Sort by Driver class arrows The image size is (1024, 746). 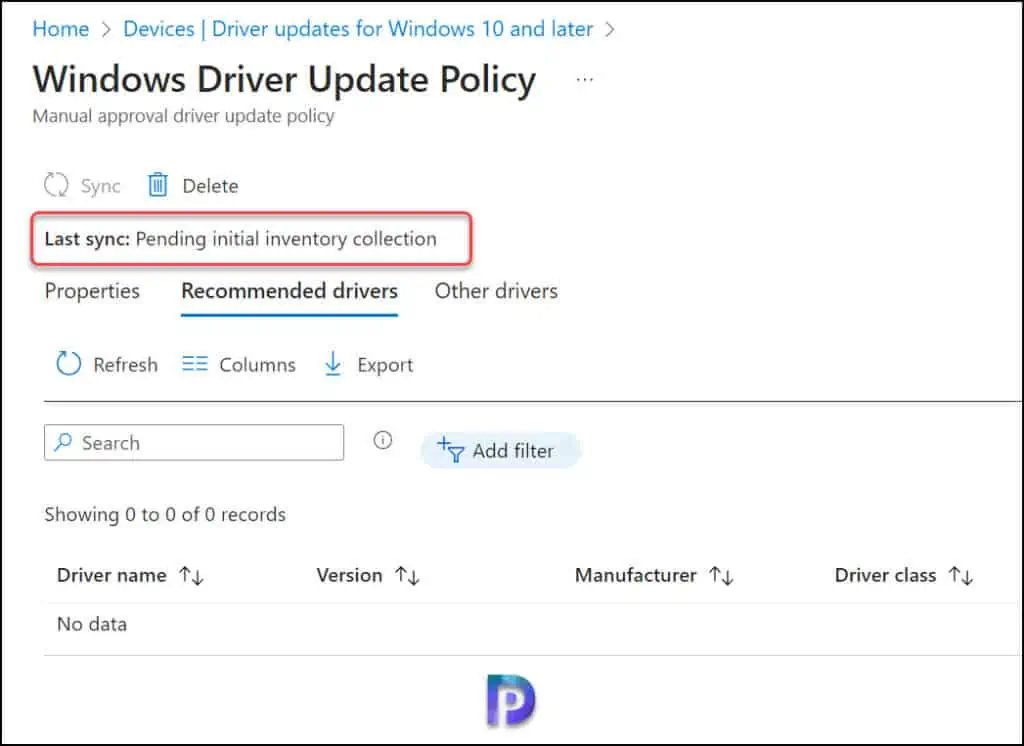click(x=961, y=576)
